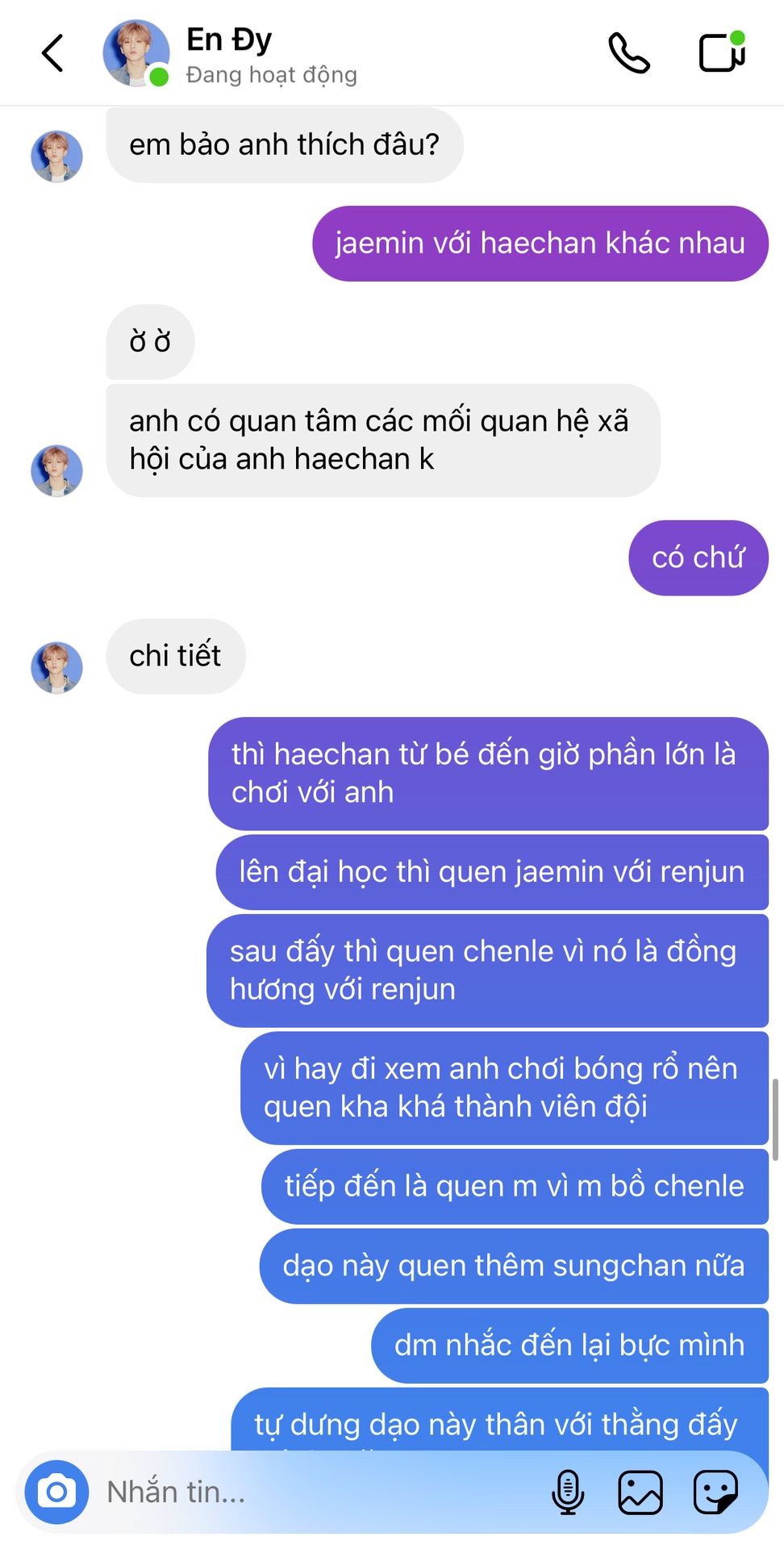Tap 'Đang hoạt động' status text
This screenshot has height=1549, width=784.
271,75
